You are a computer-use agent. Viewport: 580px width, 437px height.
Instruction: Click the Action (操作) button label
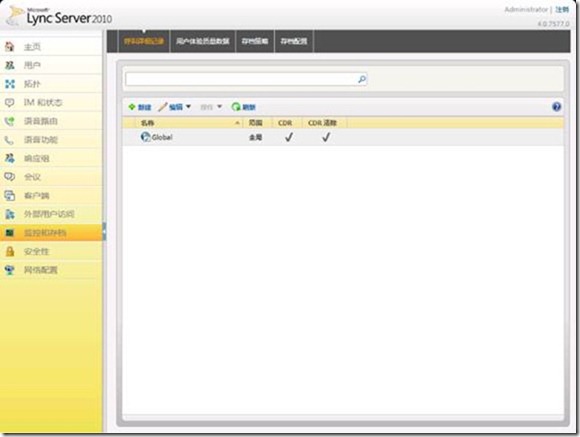206,107
